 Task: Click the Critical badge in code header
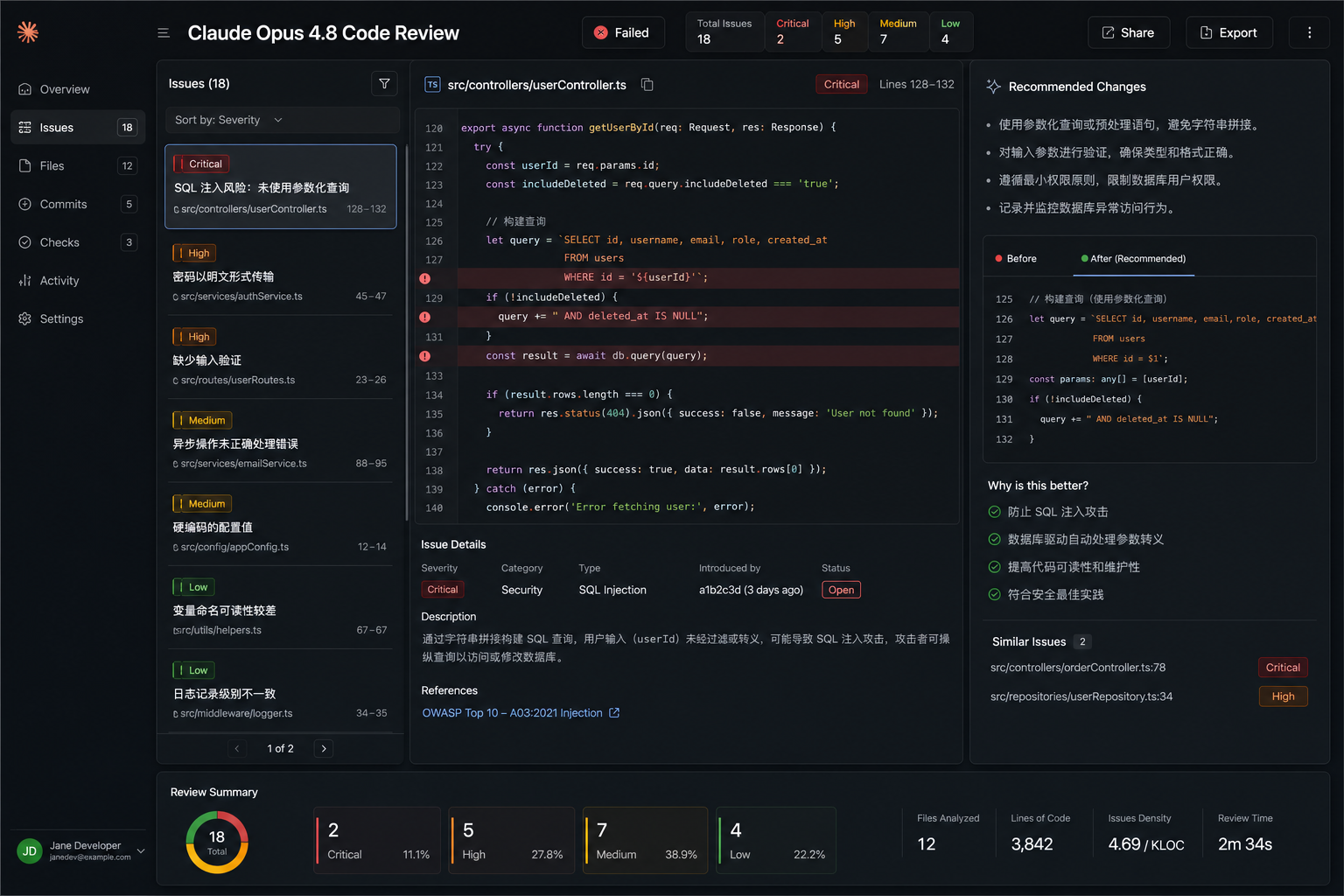842,85
